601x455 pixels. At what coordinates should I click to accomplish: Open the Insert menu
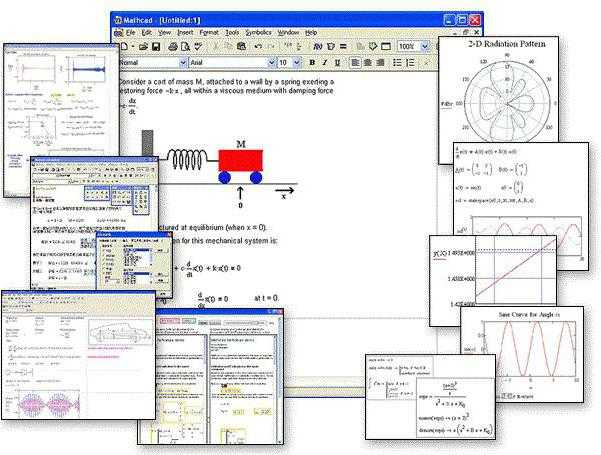(x=185, y=33)
